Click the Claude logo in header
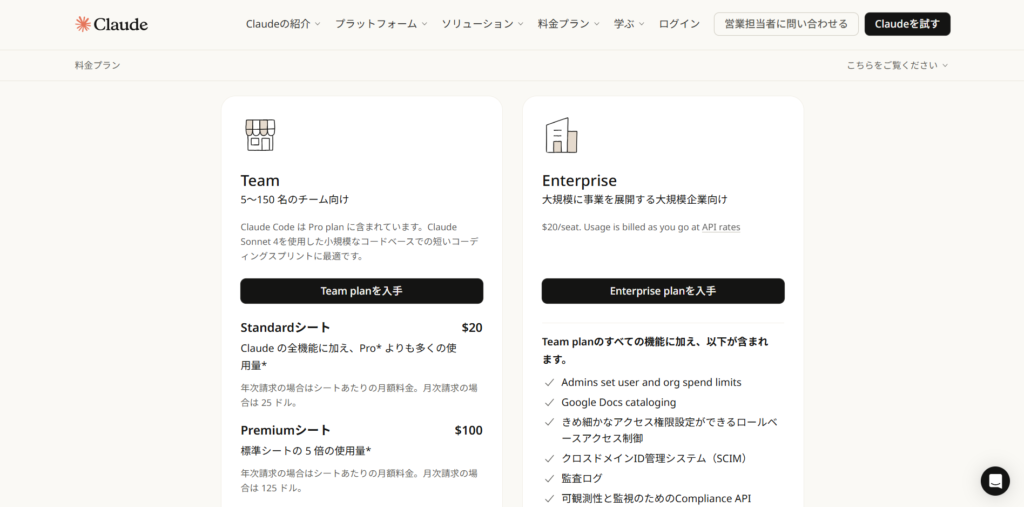The image size is (1024, 507). click(x=111, y=24)
